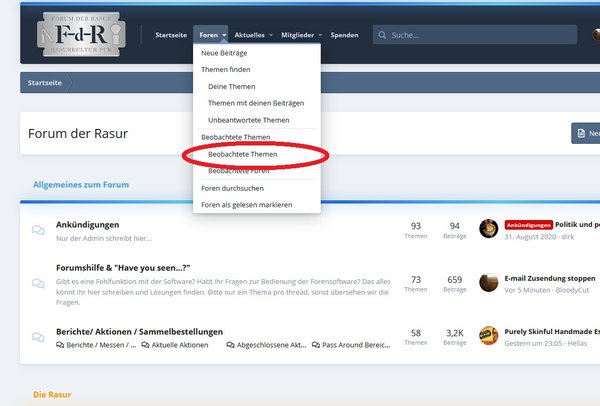Click the forum icon beside Forumshilfe
Viewport: 600px width, 406px height.
coord(38,283)
